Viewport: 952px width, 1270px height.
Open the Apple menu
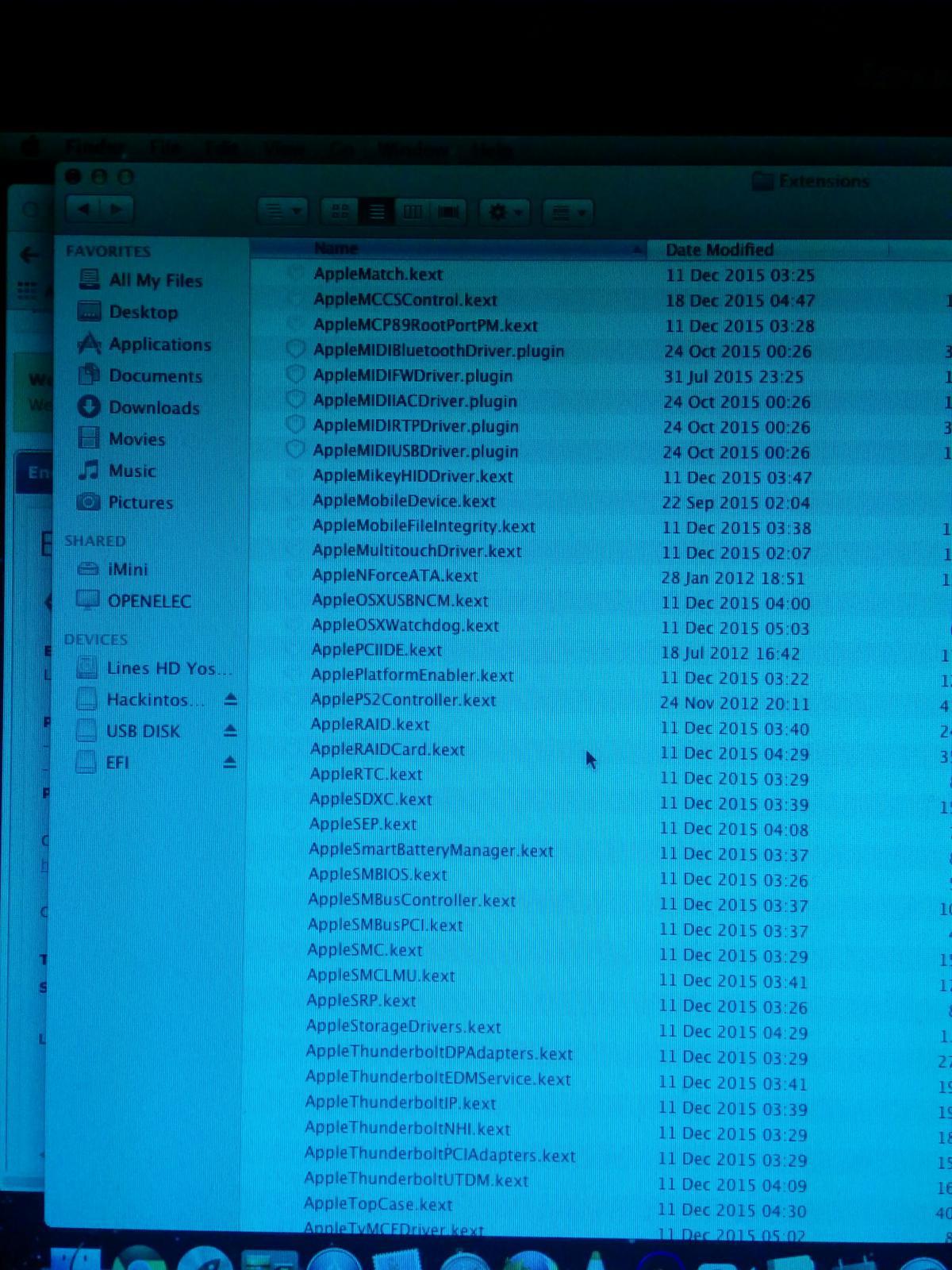click(32, 148)
